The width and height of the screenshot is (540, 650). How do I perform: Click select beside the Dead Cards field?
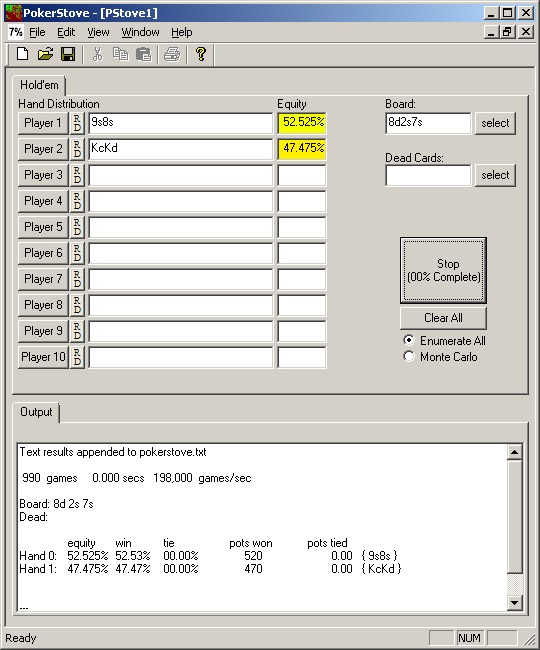(x=495, y=175)
